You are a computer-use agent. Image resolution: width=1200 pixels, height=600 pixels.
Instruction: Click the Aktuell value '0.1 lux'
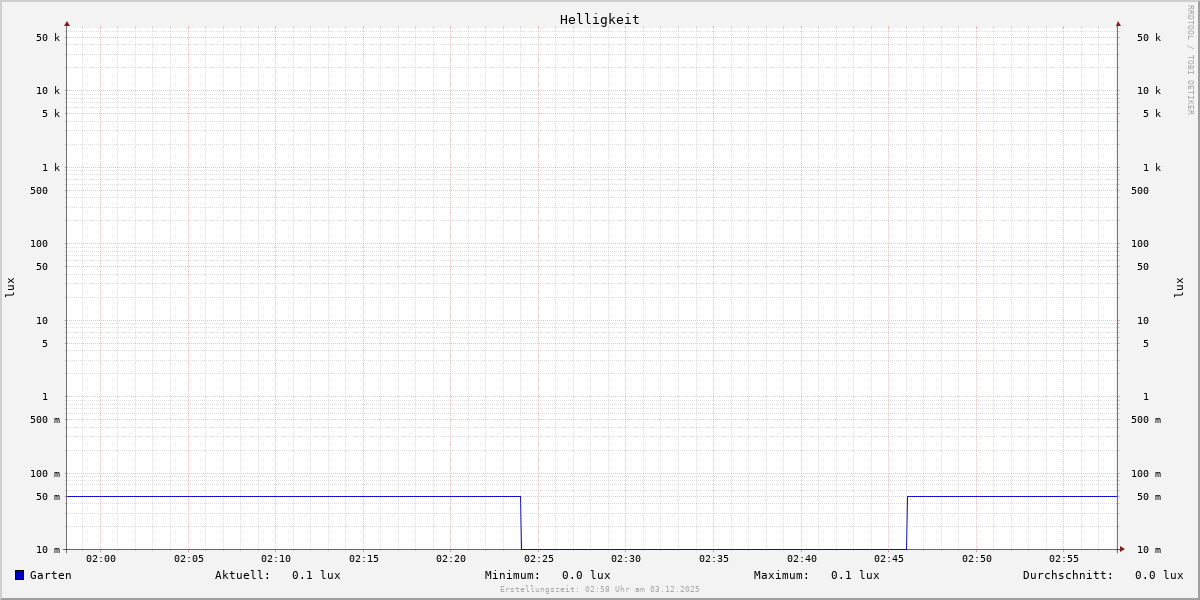tap(316, 575)
